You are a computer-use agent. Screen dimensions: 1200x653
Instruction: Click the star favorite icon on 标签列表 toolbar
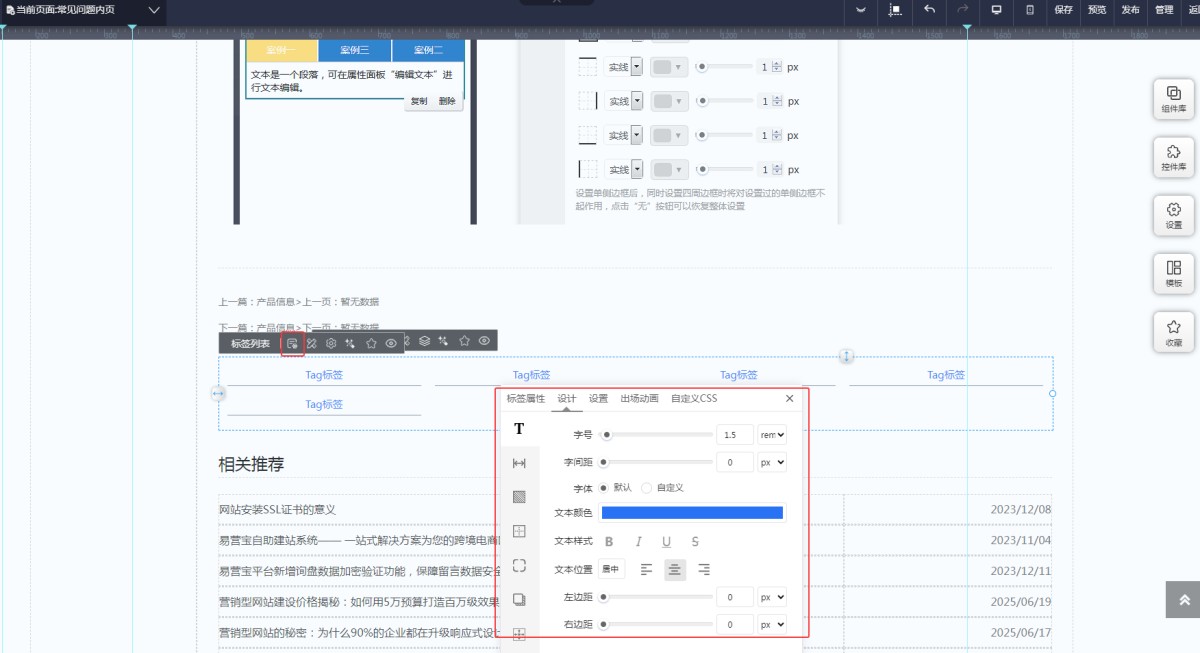(371, 343)
